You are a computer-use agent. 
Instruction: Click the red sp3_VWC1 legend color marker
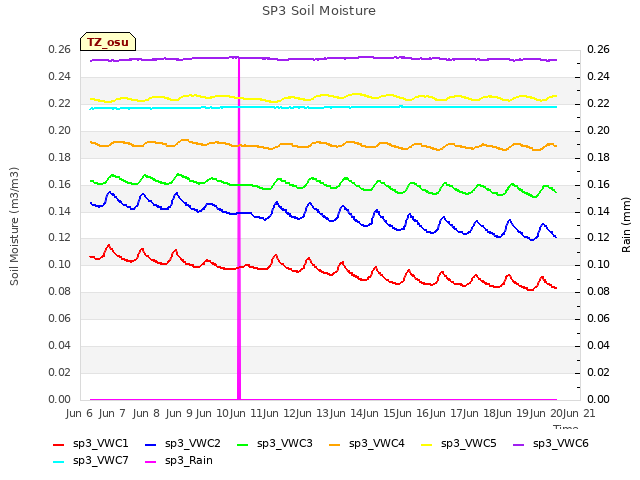point(59,444)
